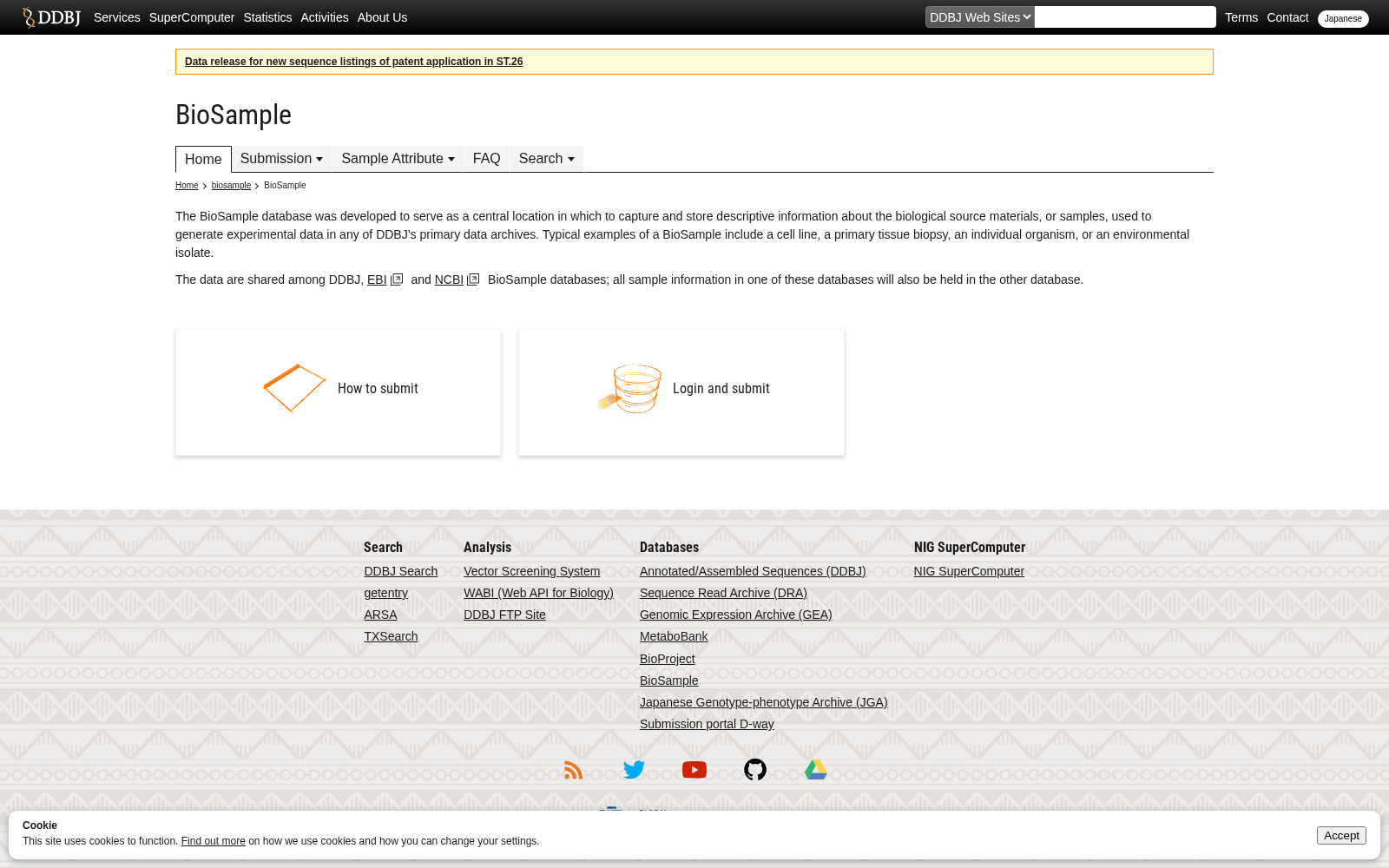Open Vector Screening System link
Image resolution: width=1389 pixels, height=868 pixels.
532,571
